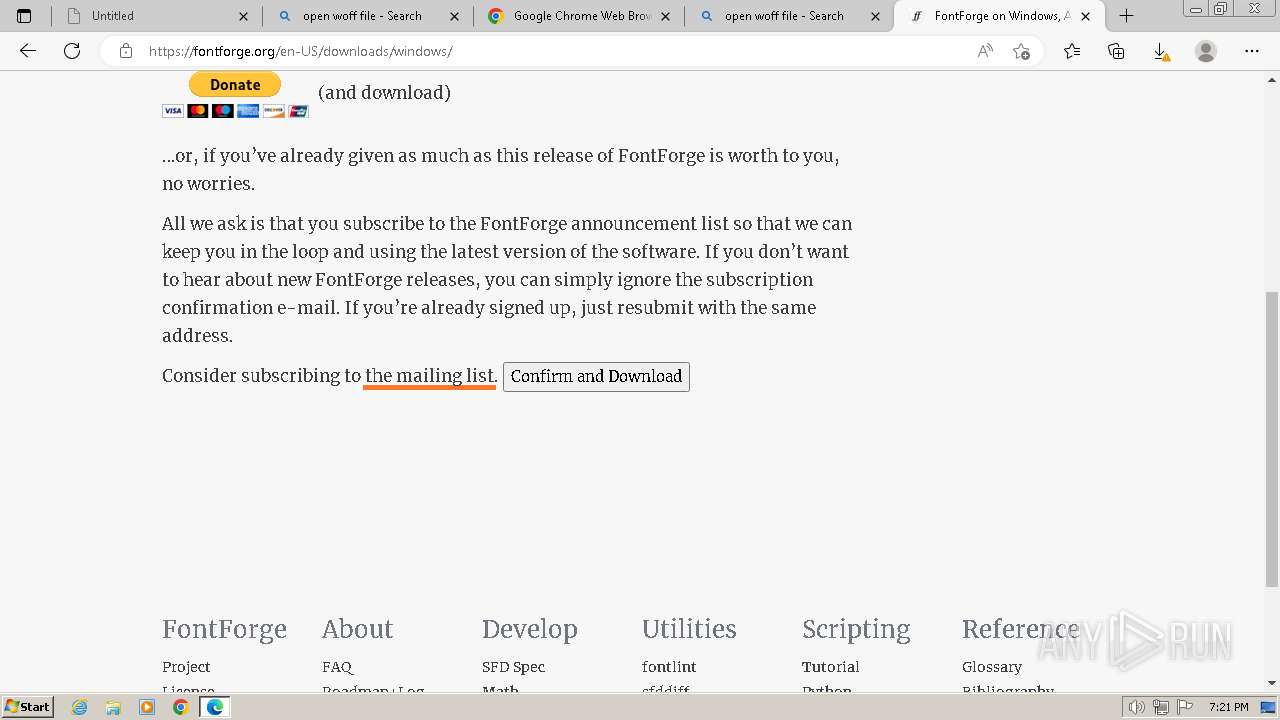Click the Utilities footer heading
The image size is (1280, 720).
(x=689, y=629)
